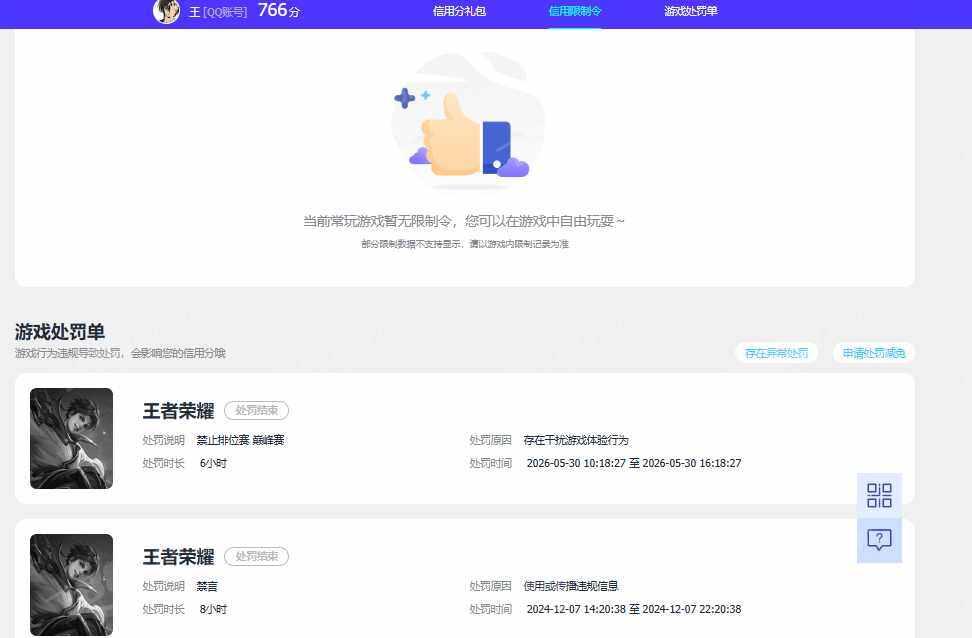Click 处罚结束 badge on the 禁止排位赛 record
This screenshot has width=972, height=638.
pyautogui.click(x=257, y=410)
